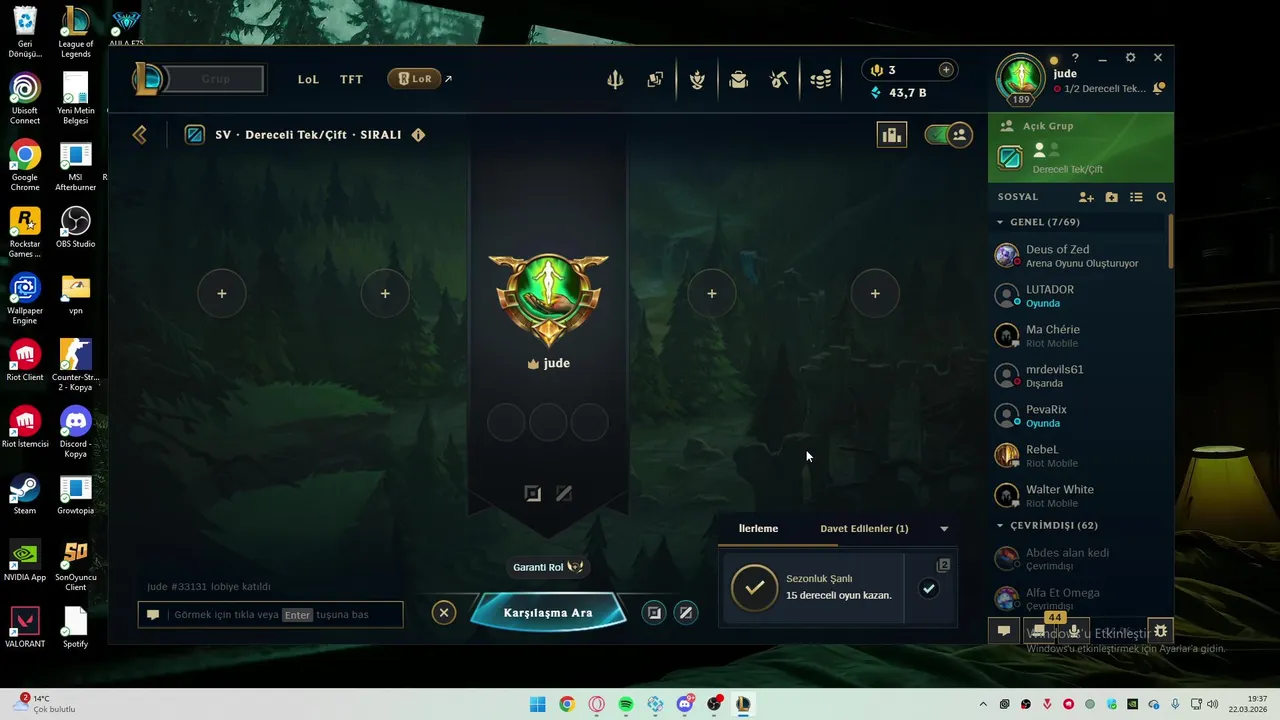This screenshot has height=720, width=1280.
Task: Click the third invite slot plus
Action: (712, 293)
